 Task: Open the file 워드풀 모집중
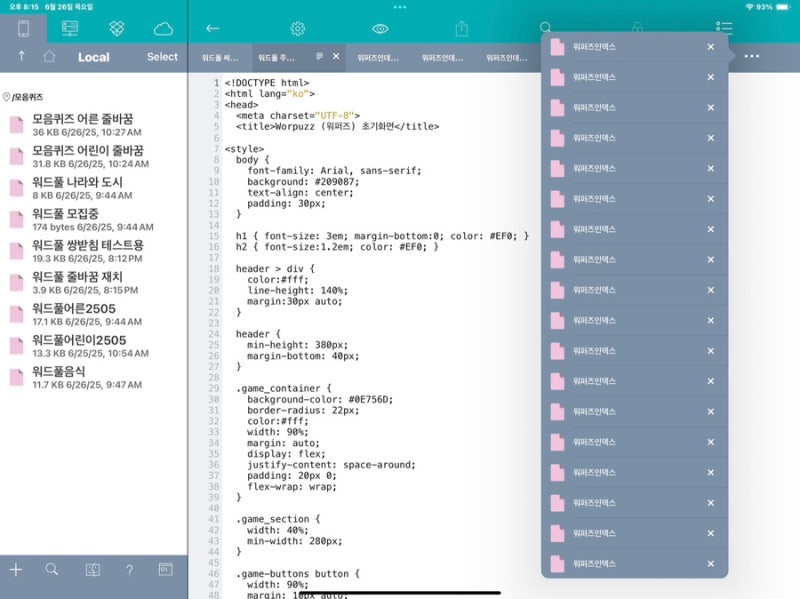94,220
